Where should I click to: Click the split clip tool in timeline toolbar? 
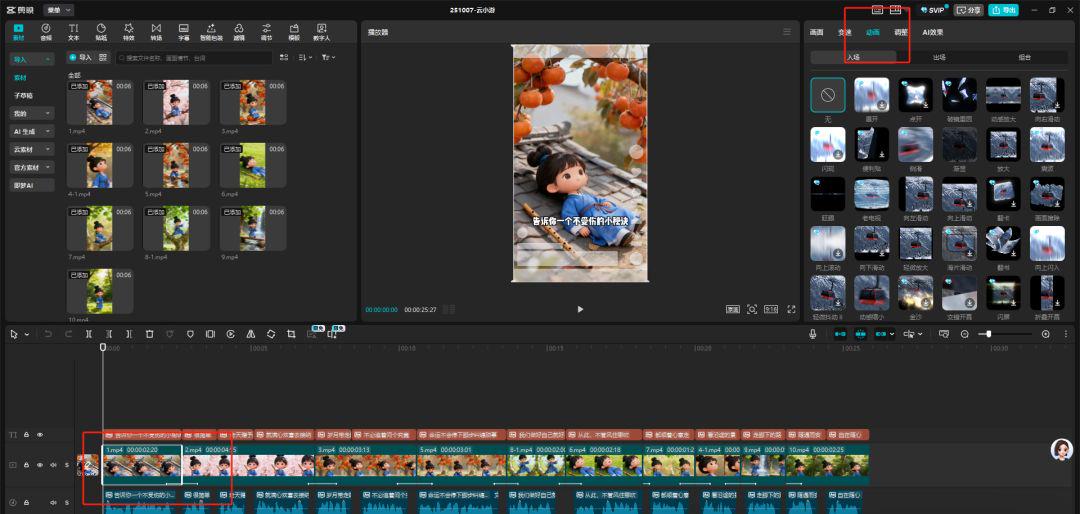coord(89,334)
